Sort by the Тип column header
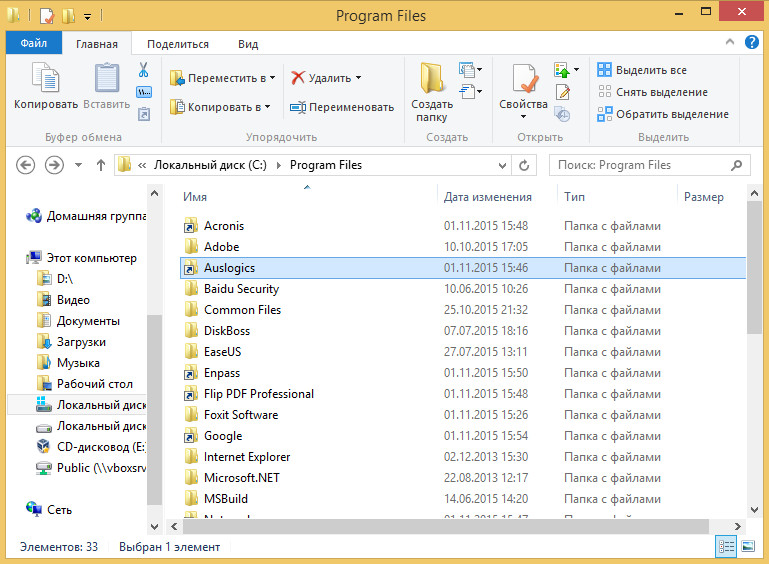Screen dimensions: 769x564 [x=574, y=197]
